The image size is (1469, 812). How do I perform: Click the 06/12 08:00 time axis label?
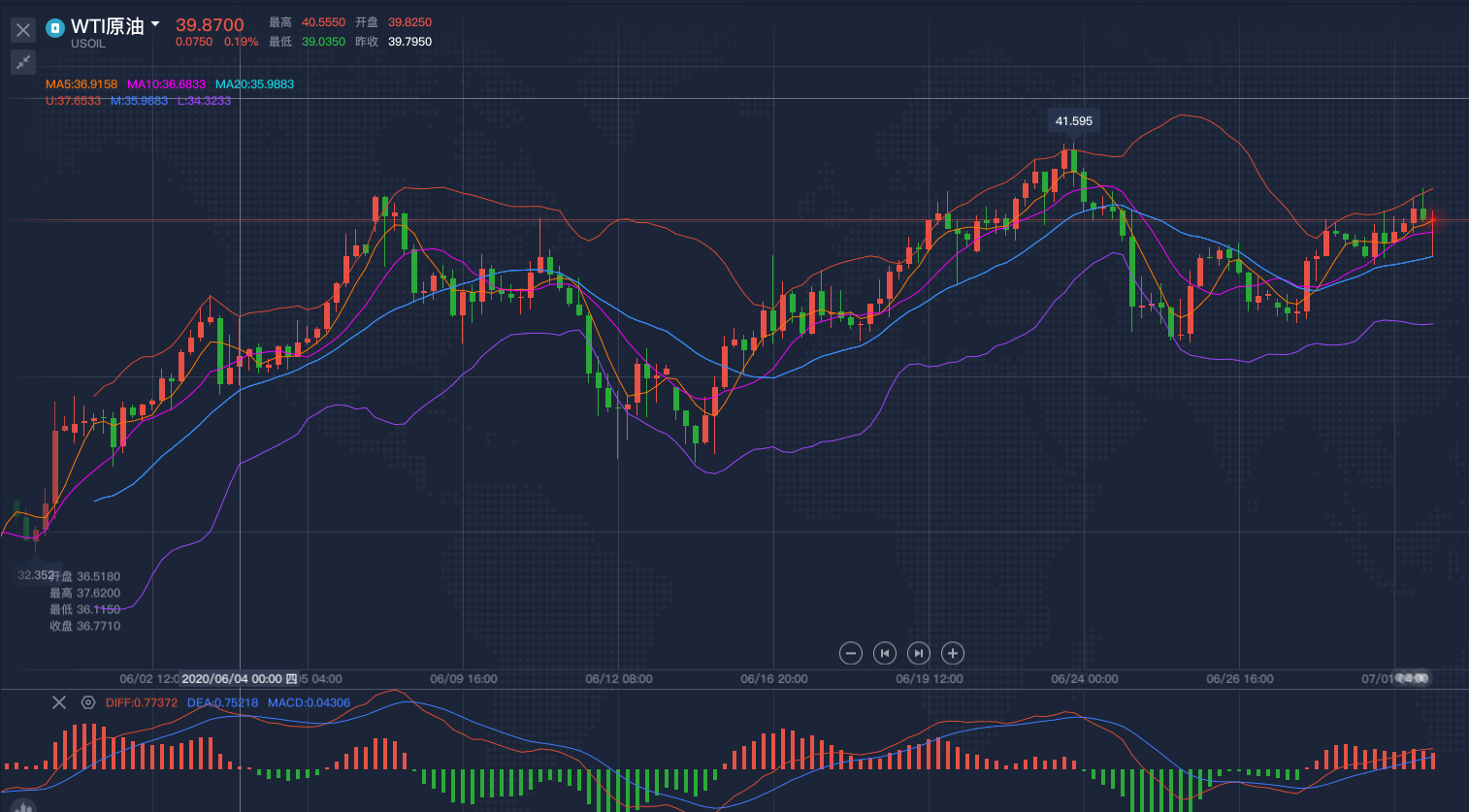618,679
